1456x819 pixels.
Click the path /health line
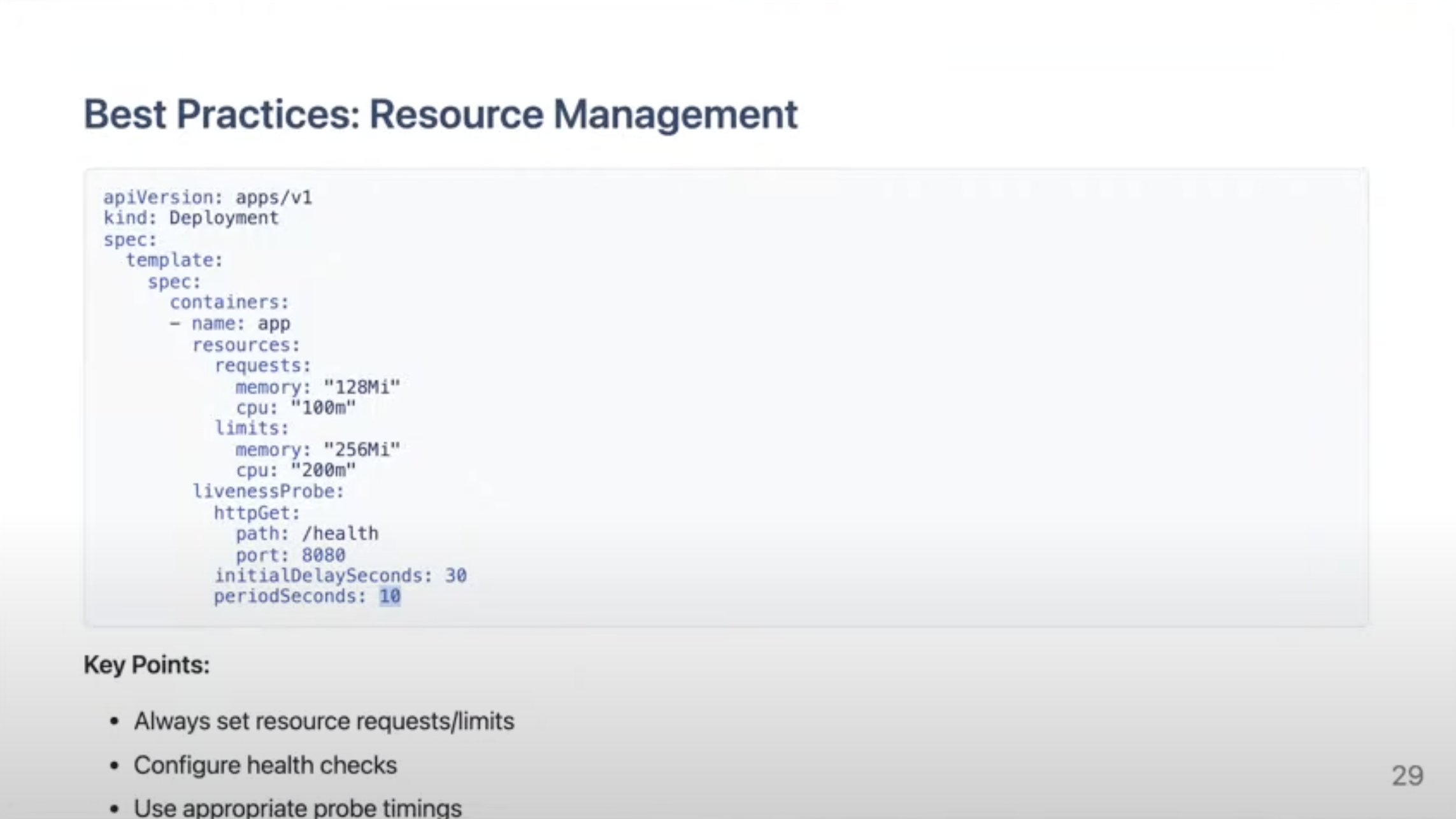coord(307,534)
